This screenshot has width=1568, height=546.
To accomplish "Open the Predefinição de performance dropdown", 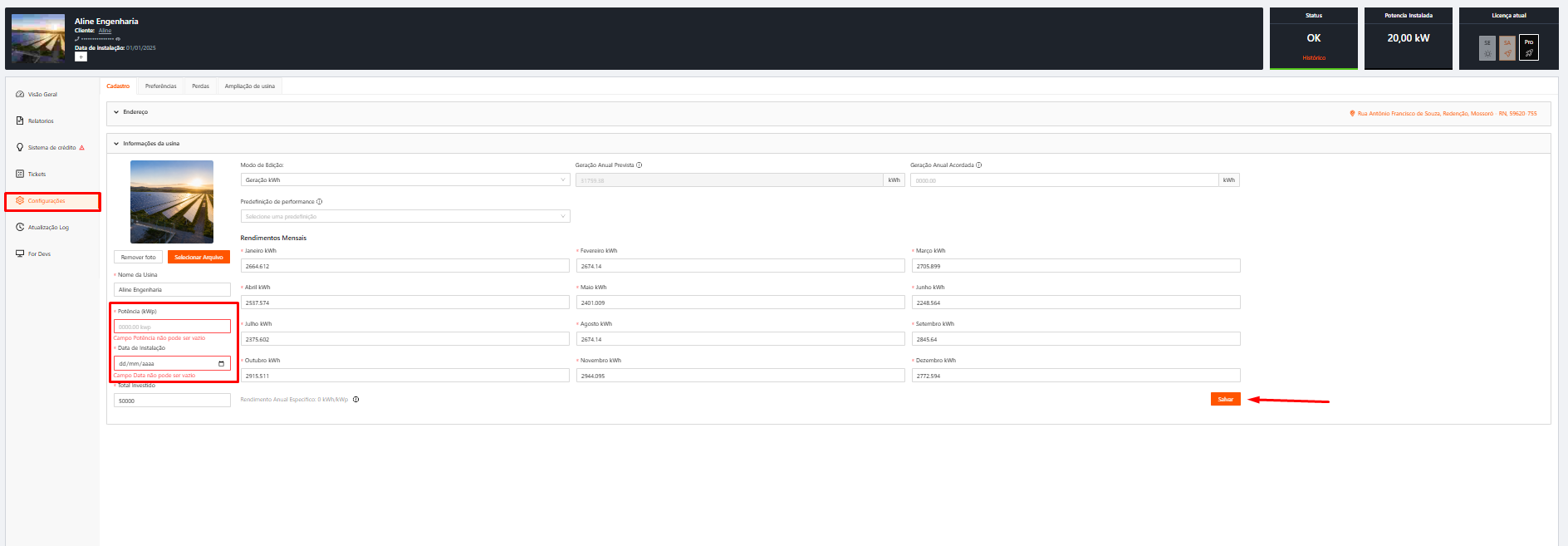I will 405,216.
